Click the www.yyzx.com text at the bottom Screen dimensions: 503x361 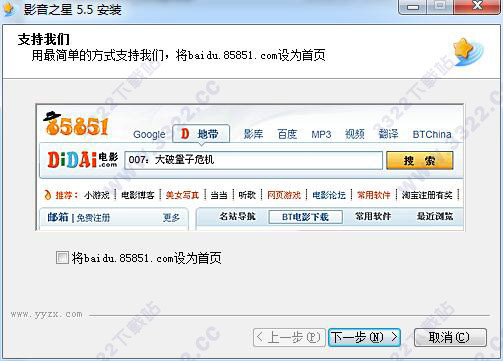click(x=46, y=314)
